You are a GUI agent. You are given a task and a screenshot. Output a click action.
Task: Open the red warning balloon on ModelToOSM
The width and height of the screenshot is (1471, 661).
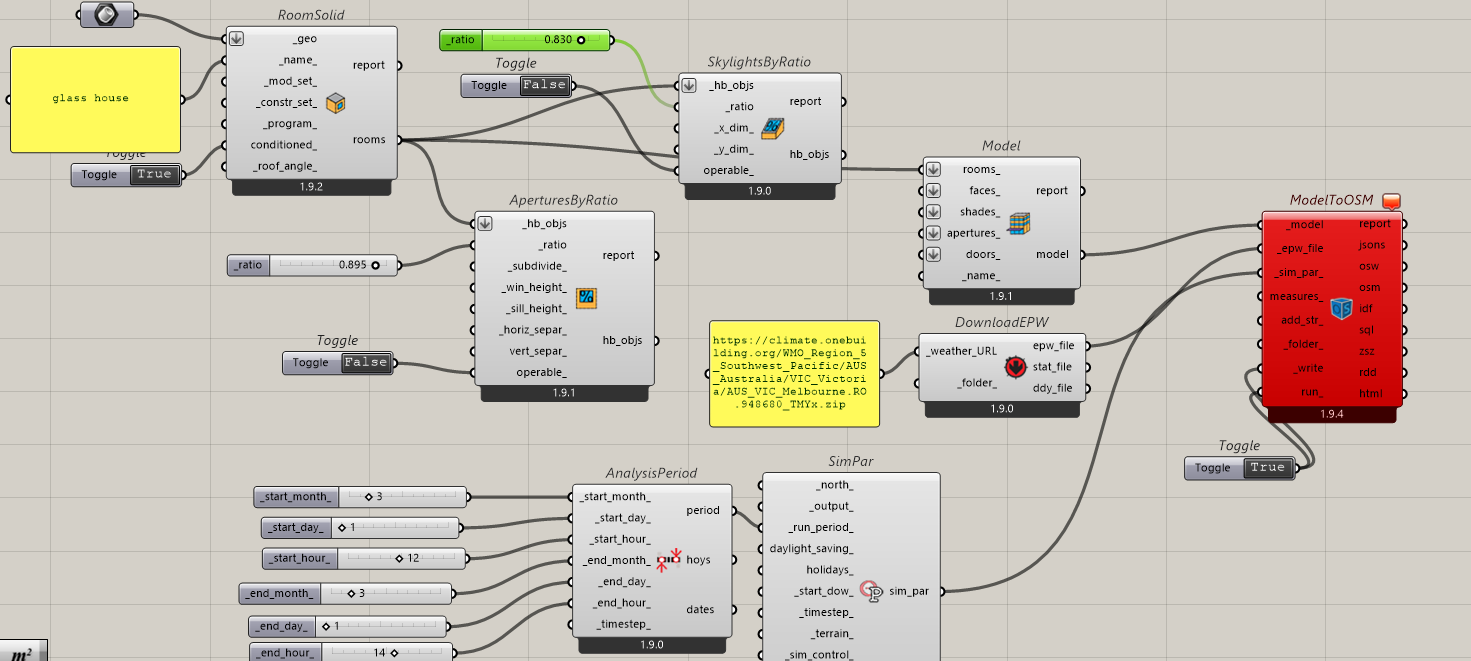(x=1391, y=201)
